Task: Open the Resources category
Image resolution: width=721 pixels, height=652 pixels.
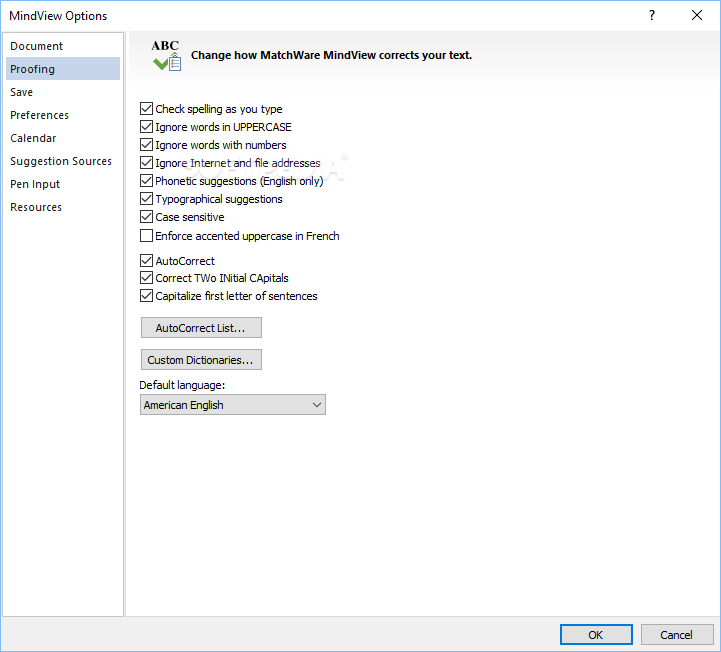Action: coord(63,207)
